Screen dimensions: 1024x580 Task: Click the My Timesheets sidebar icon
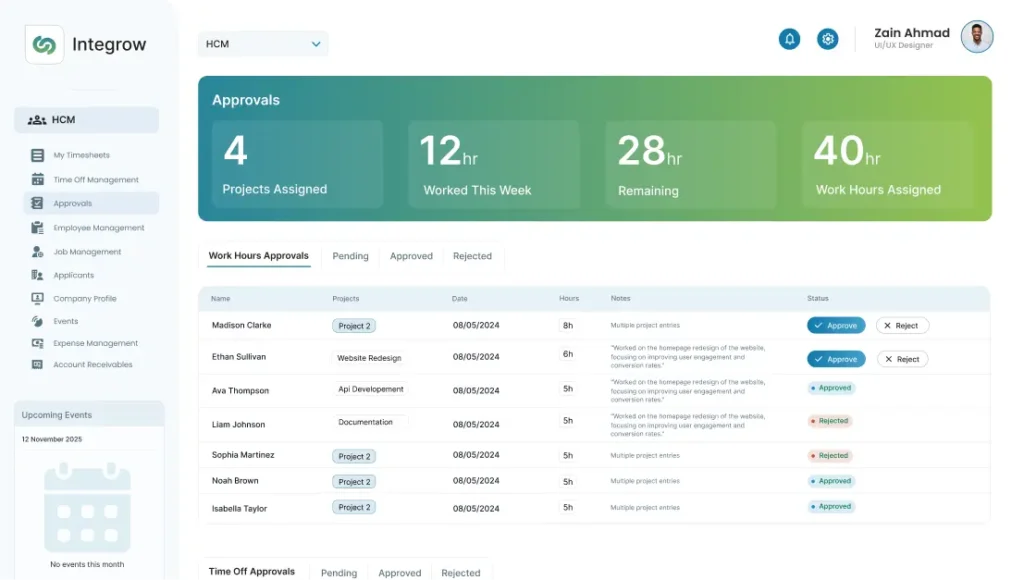[37, 155]
